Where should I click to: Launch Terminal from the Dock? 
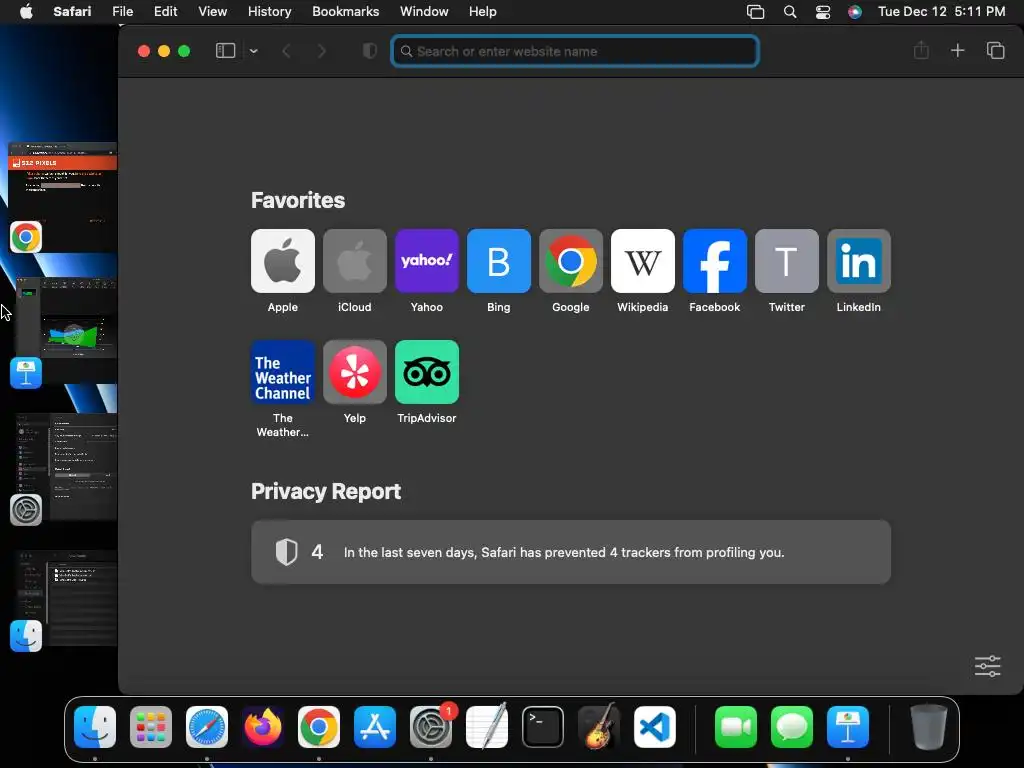pyautogui.click(x=543, y=726)
